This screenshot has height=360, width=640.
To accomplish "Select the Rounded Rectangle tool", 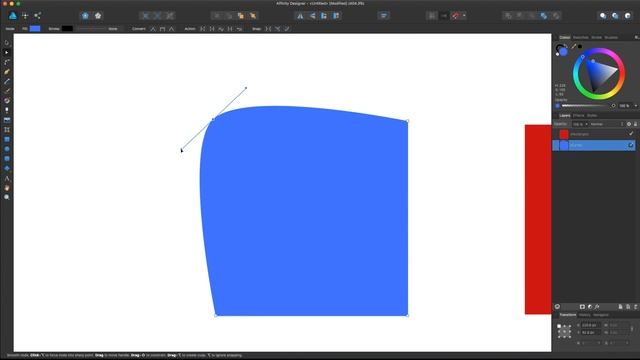I will pyautogui.click(x=7, y=158).
